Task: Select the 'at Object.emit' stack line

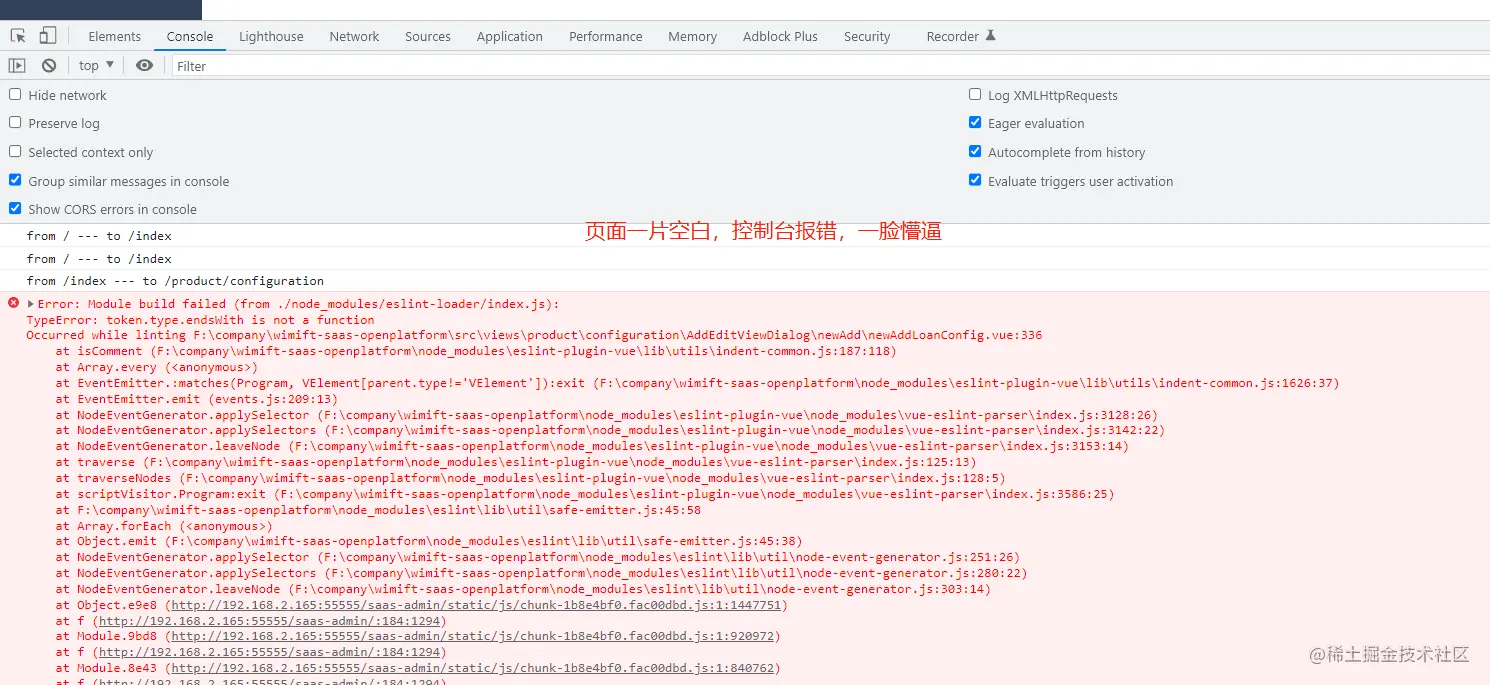Action: [x=429, y=541]
